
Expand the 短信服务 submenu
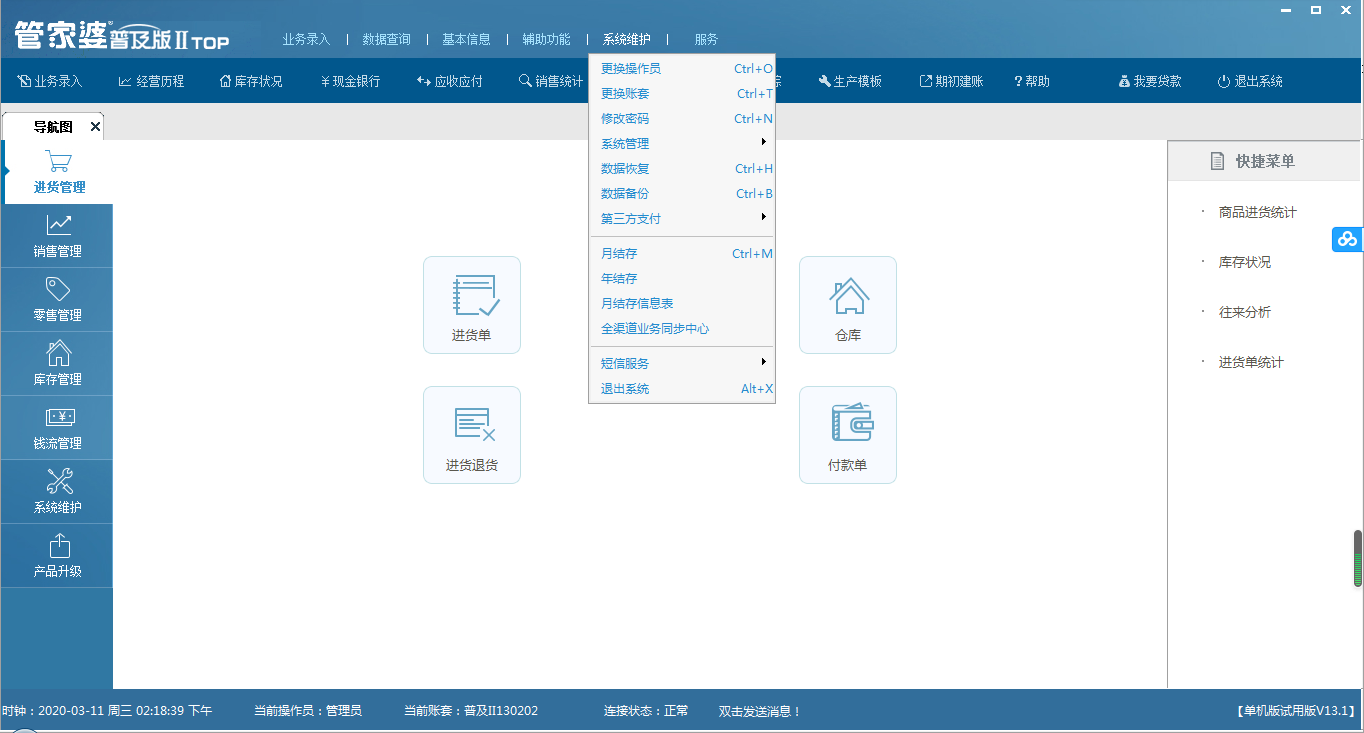click(682, 363)
